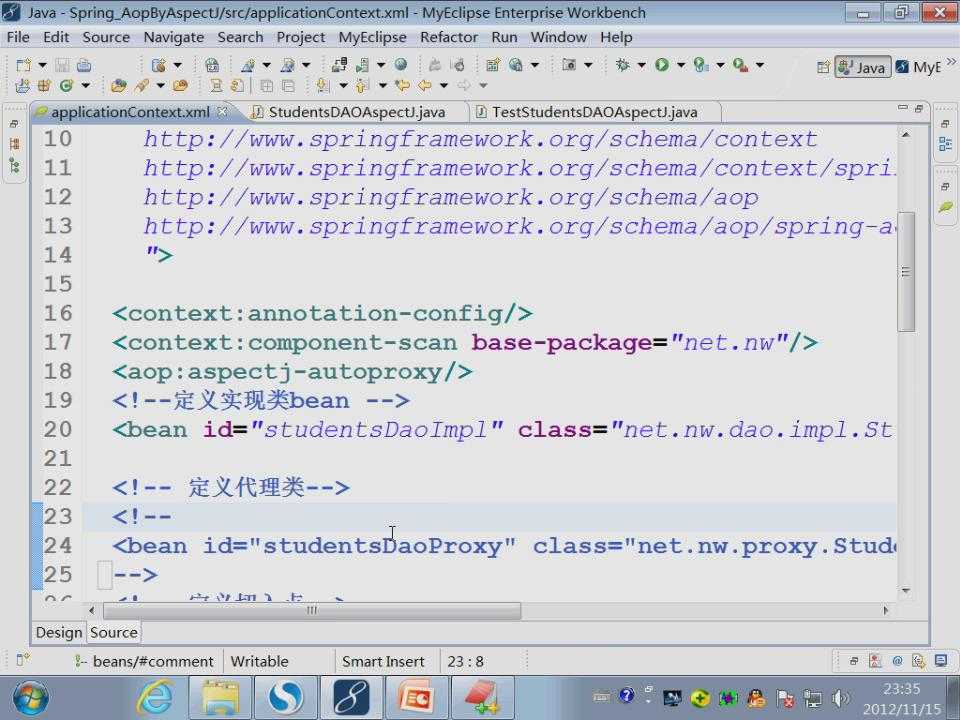Click the green Run button icon
The image size is (960, 720).
pyautogui.click(x=662, y=64)
